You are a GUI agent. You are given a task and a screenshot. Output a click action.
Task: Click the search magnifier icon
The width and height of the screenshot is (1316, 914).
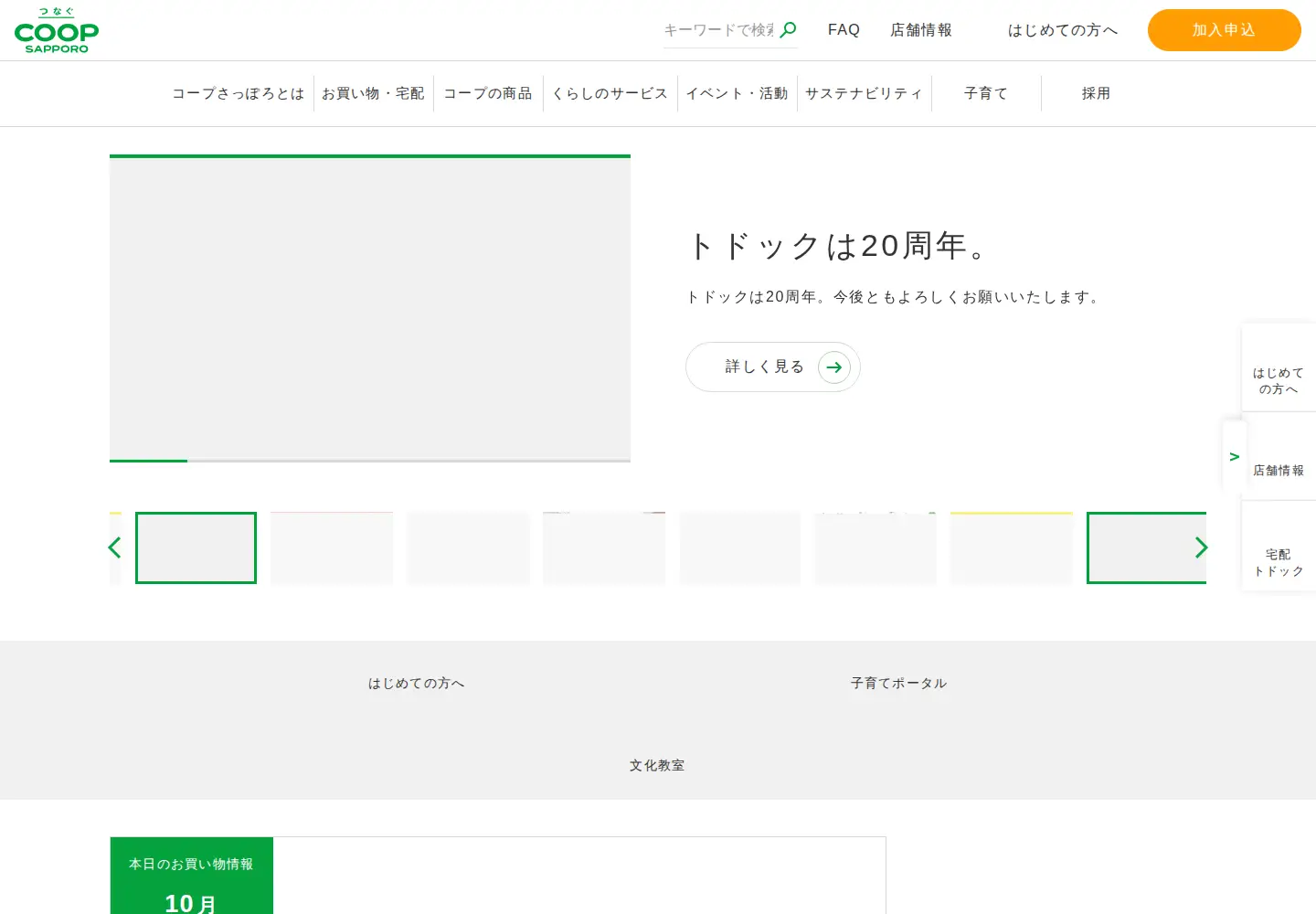pyautogui.click(x=788, y=30)
